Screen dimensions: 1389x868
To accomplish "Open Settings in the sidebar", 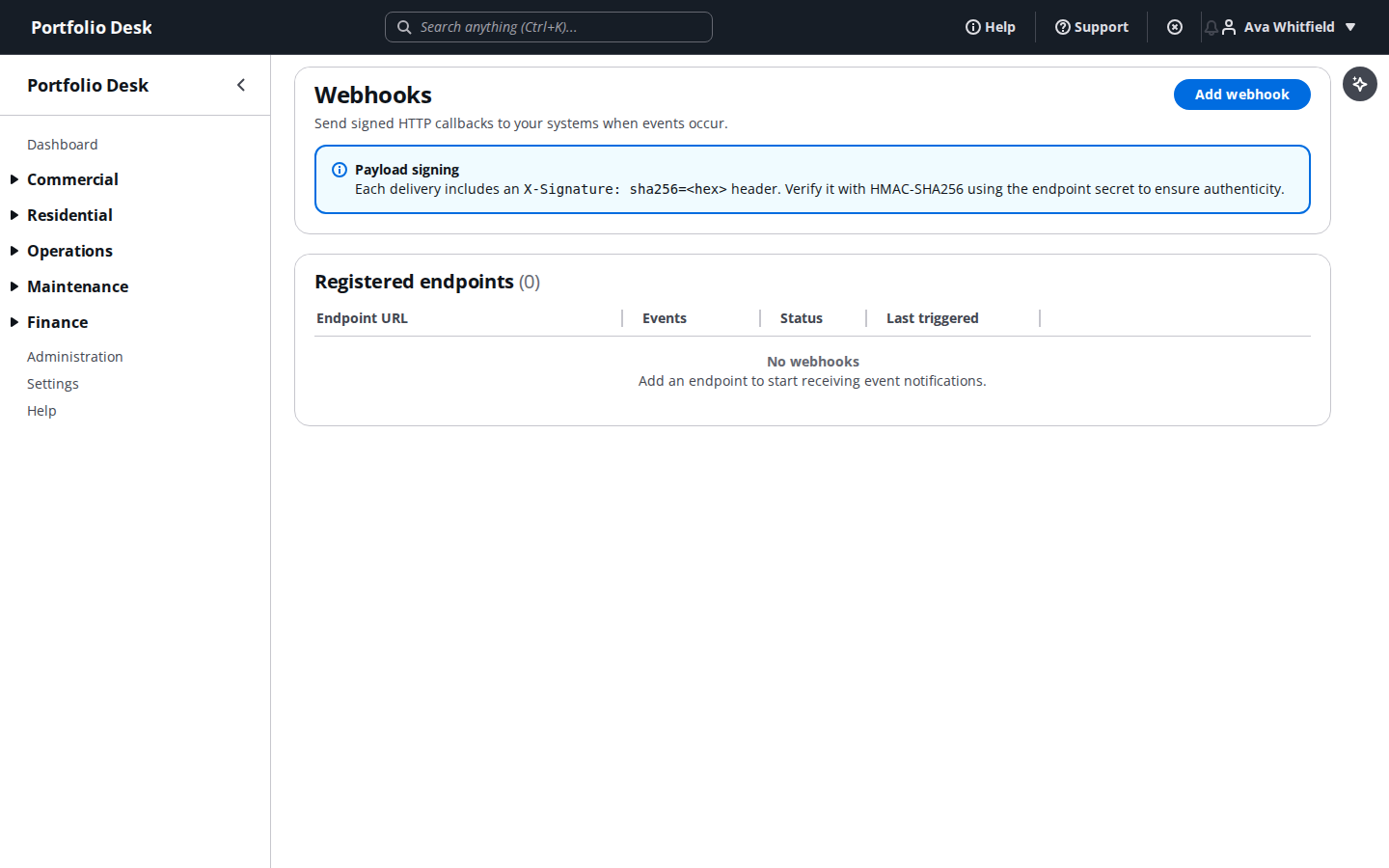I will pos(53,384).
